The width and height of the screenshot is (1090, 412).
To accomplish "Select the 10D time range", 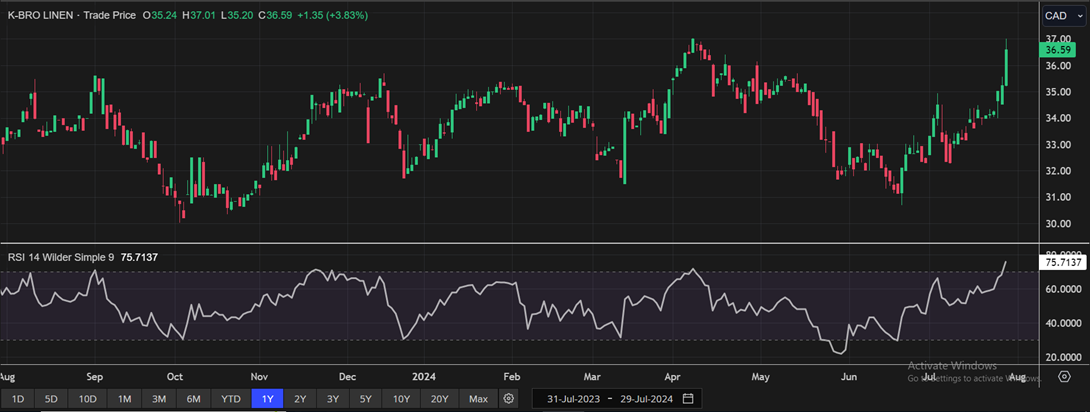I will pyautogui.click(x=88, y=399).
